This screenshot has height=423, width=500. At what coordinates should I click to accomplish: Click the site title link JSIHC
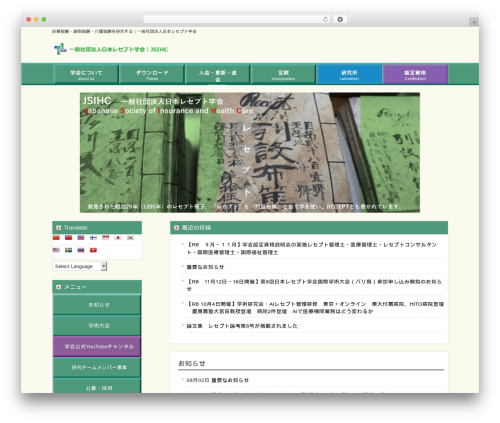118,49
